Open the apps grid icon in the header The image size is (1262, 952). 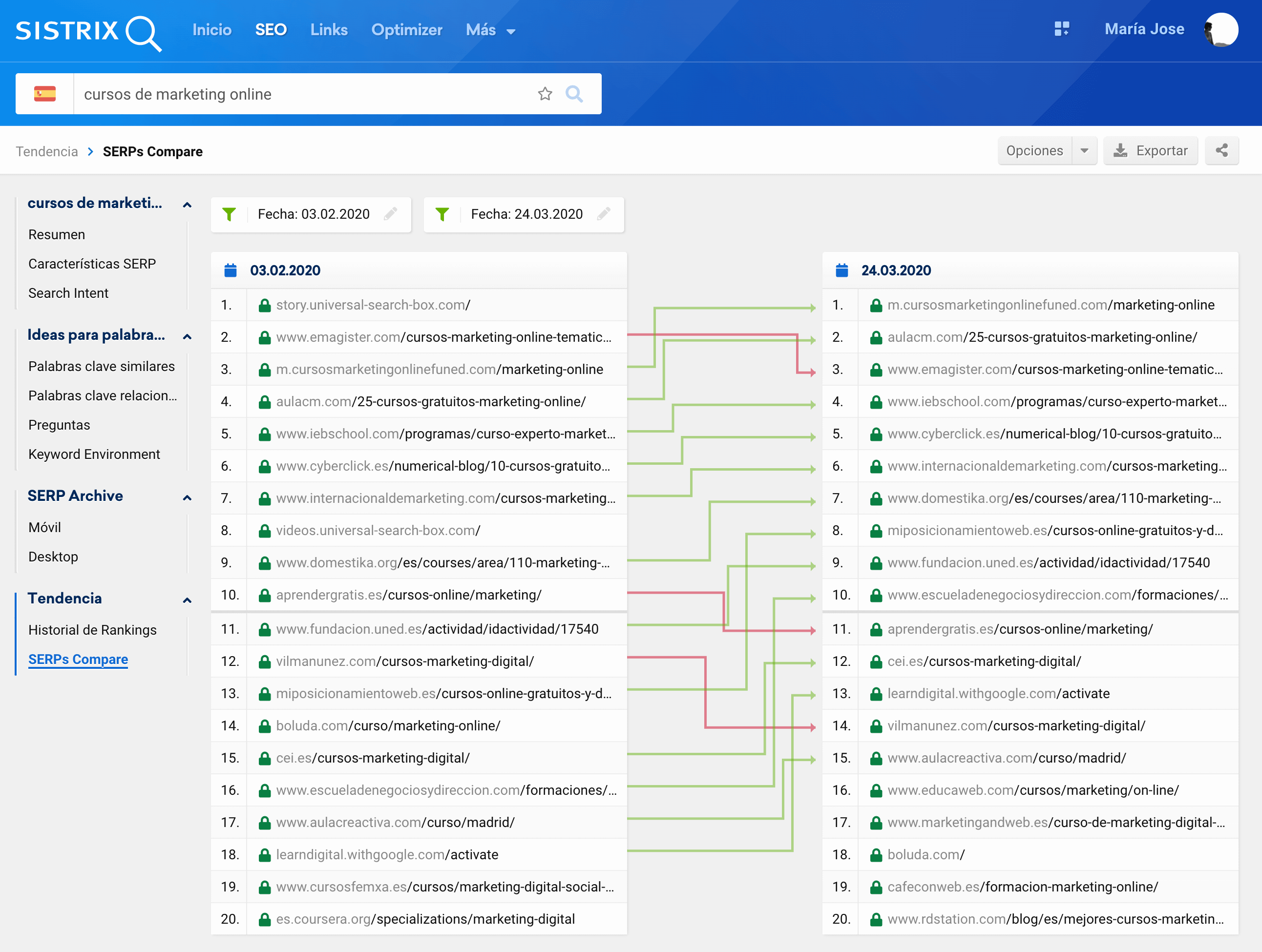point(1061,29)
